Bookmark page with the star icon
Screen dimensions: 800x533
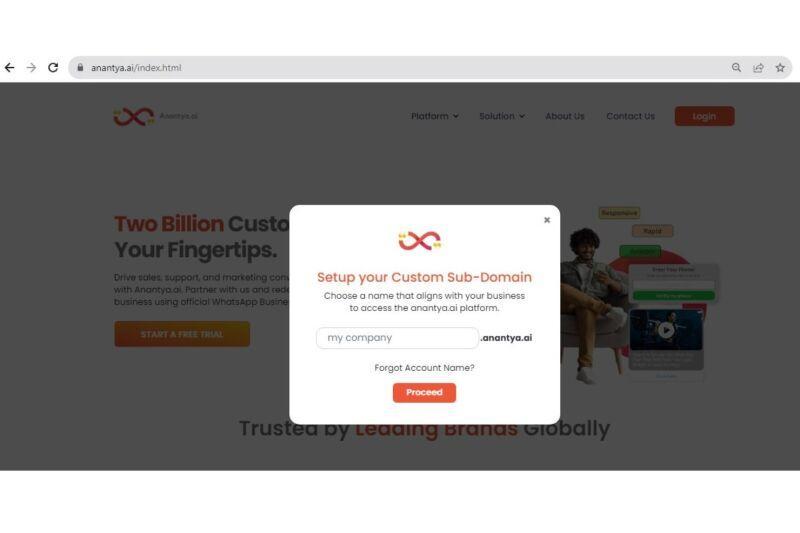[x=780, y=67]
